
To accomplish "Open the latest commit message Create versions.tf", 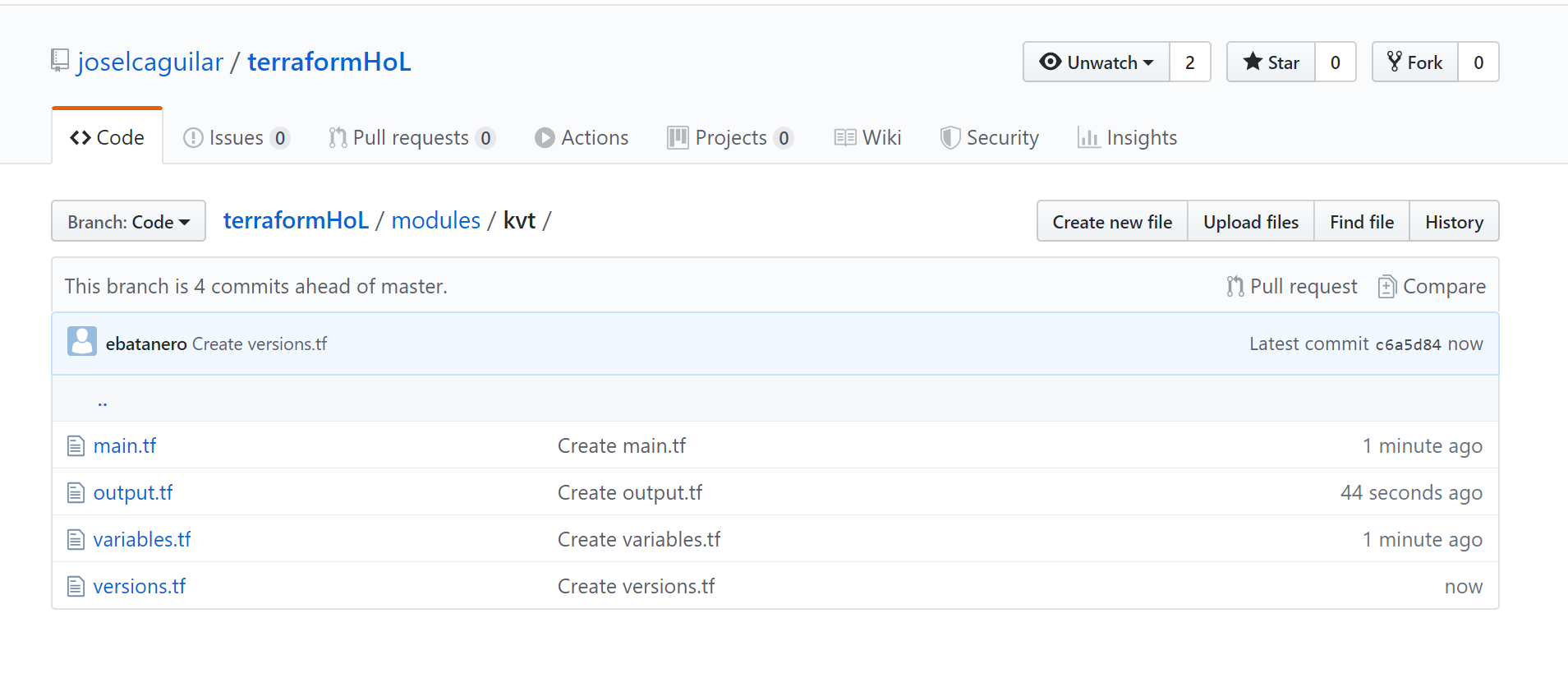I will [260, 344].
